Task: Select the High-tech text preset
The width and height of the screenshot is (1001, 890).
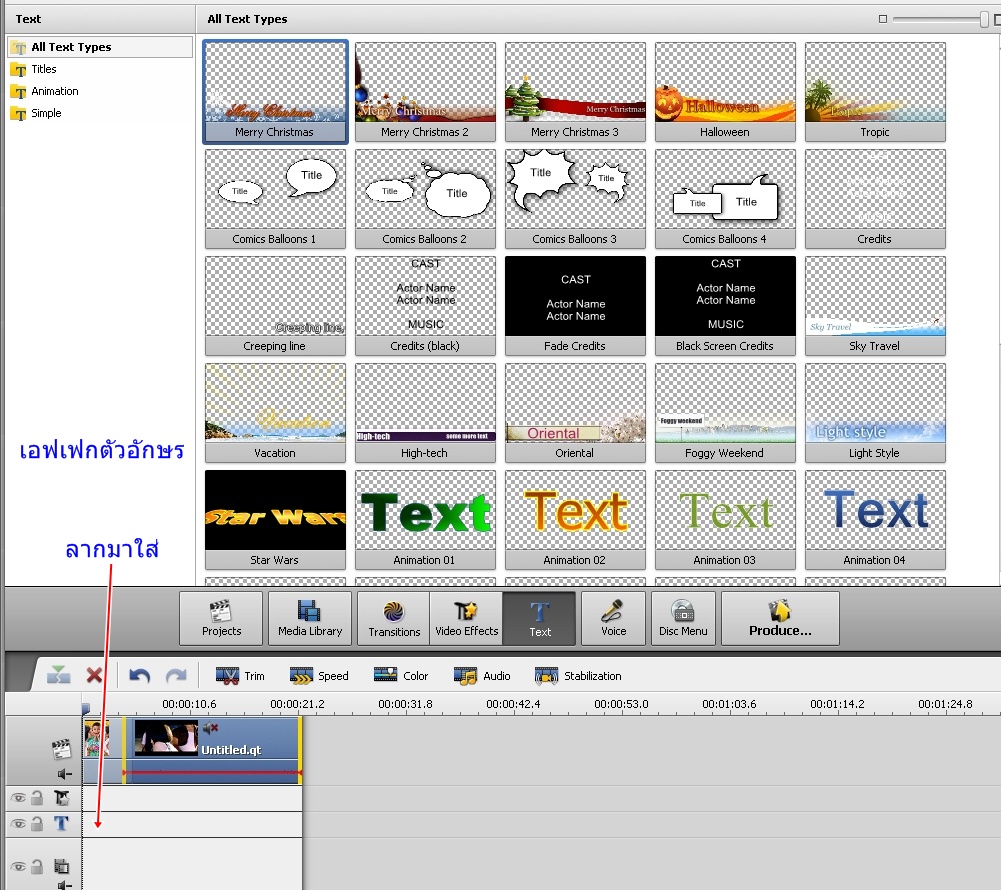Action: pos(425,412)
